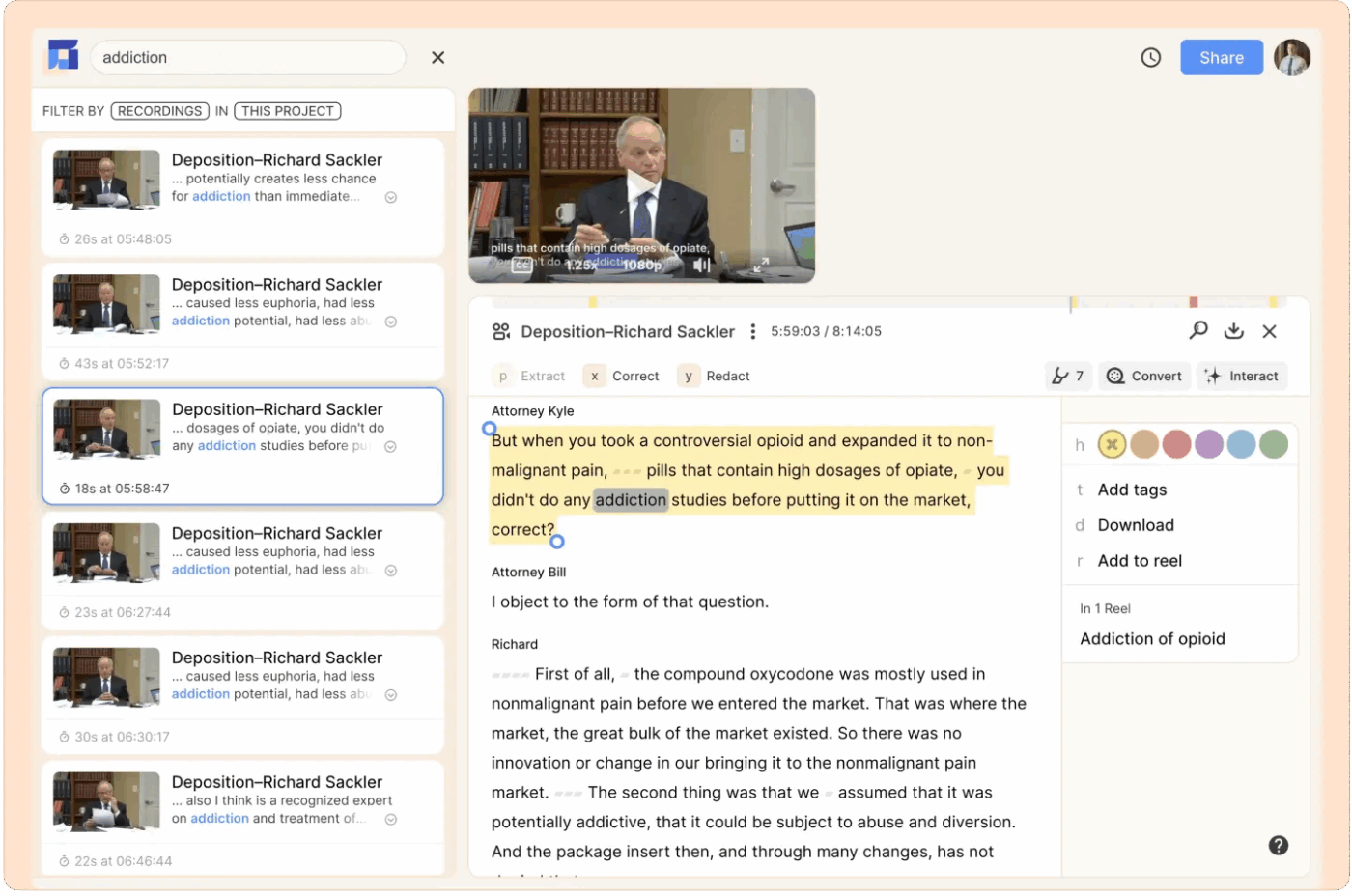Image resolution: width=1352 pixels, height=896 pixels.
Task: Click the Convert button
Action: [1144, 377]
